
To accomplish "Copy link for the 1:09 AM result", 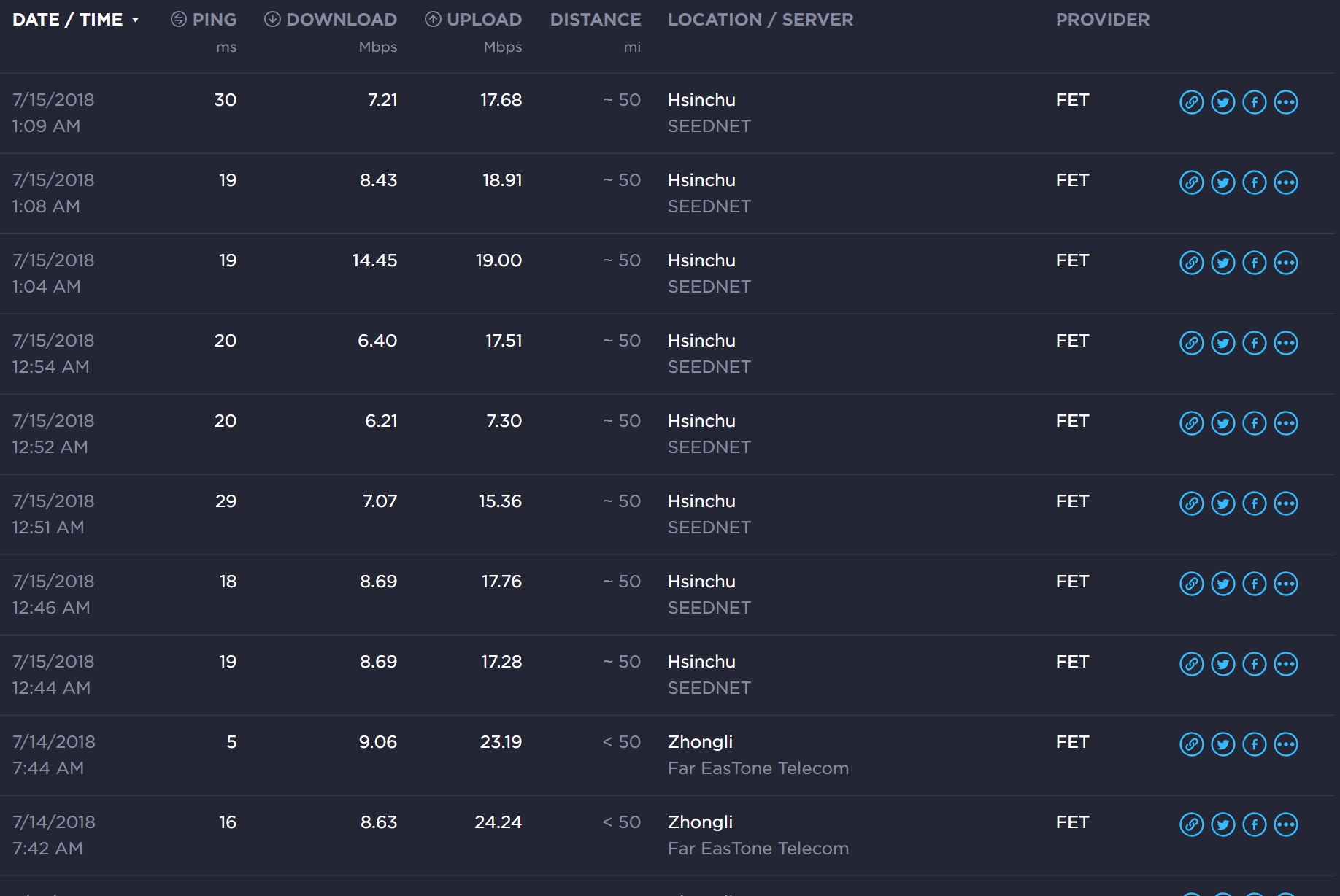I will (1191, 102).
